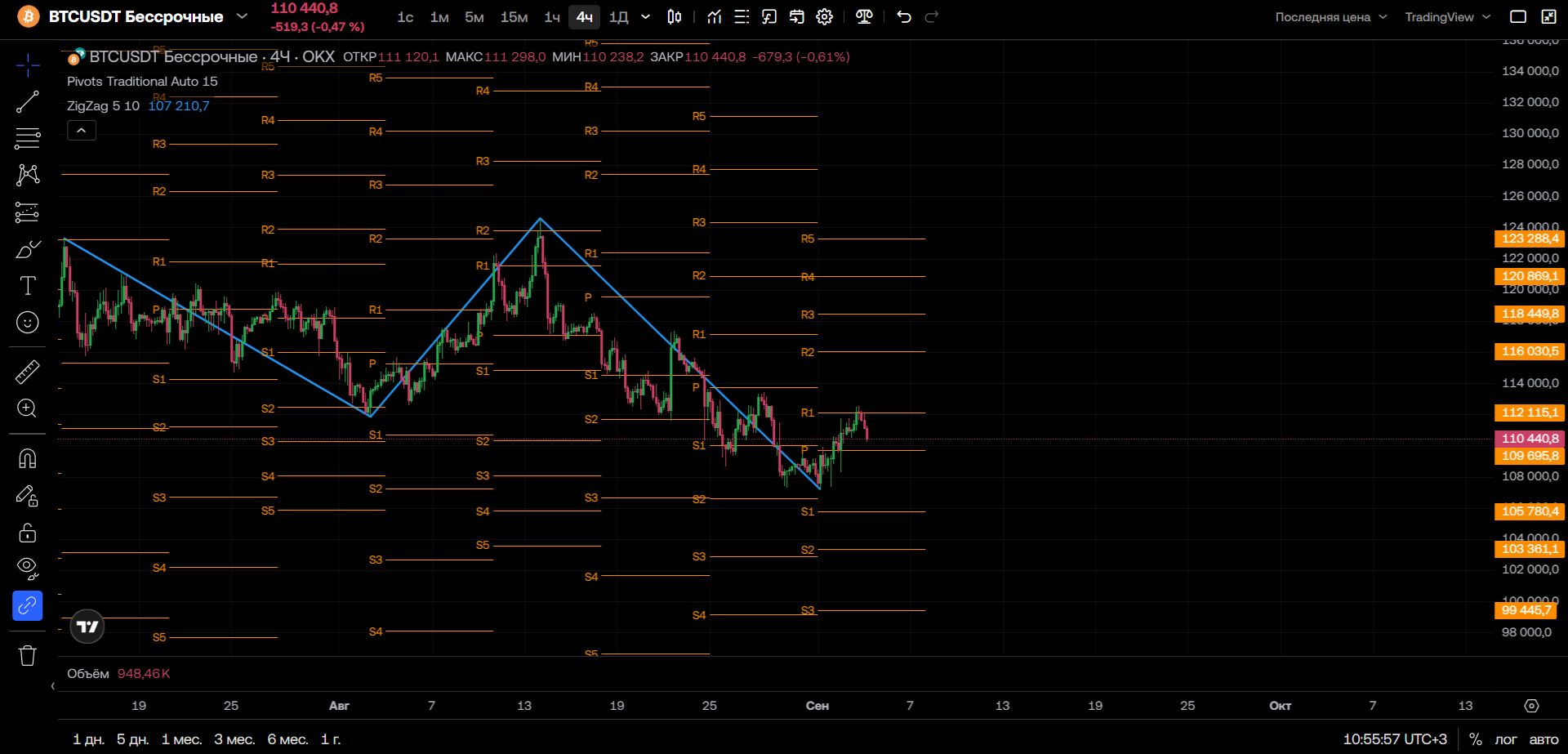The image size is (1568, 754).
Task: Toggle авто auto scale
Action: click(x=1543, y=739)
